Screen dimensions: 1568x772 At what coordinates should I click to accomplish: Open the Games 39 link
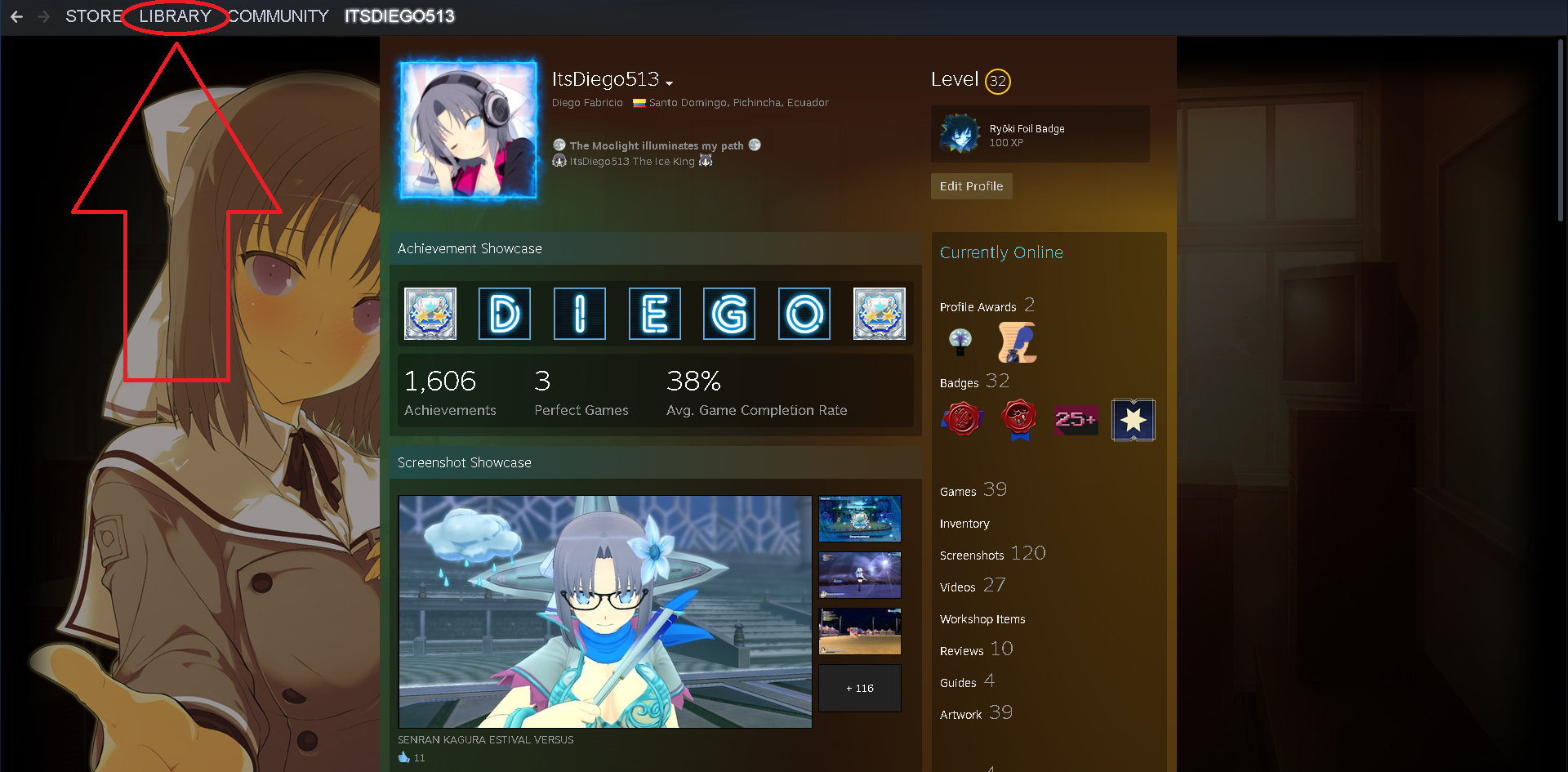click(x=973, y=490)
